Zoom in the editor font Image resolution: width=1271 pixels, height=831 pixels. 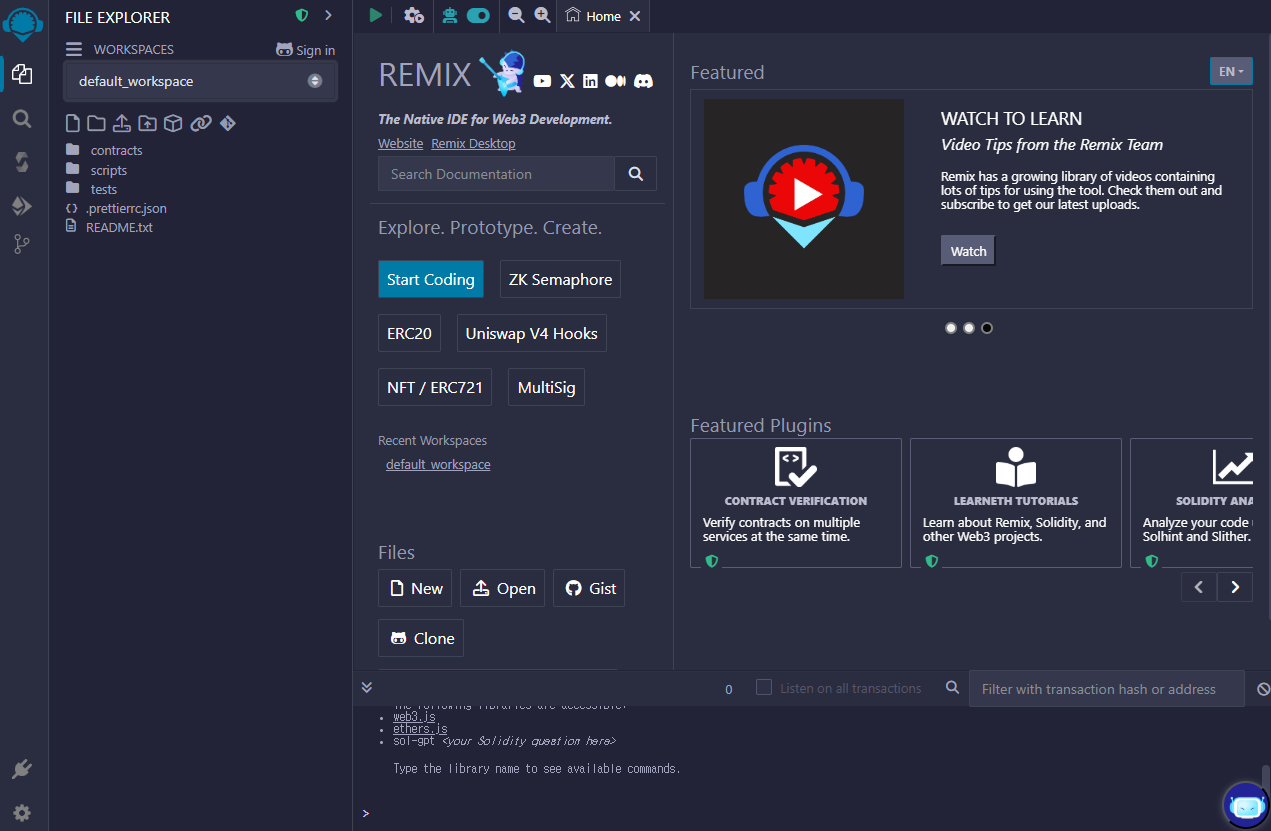point(542,15)
